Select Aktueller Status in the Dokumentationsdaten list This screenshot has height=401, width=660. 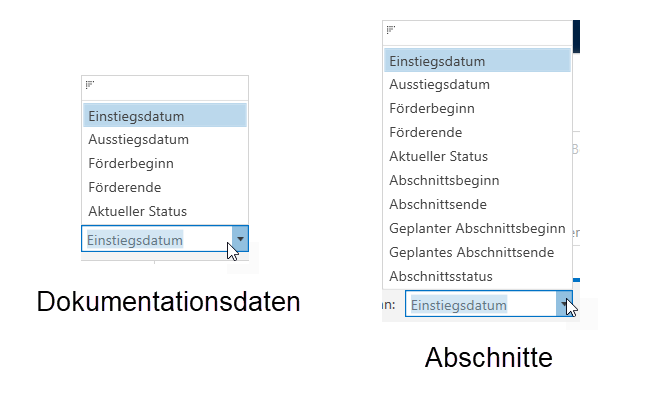137,211
